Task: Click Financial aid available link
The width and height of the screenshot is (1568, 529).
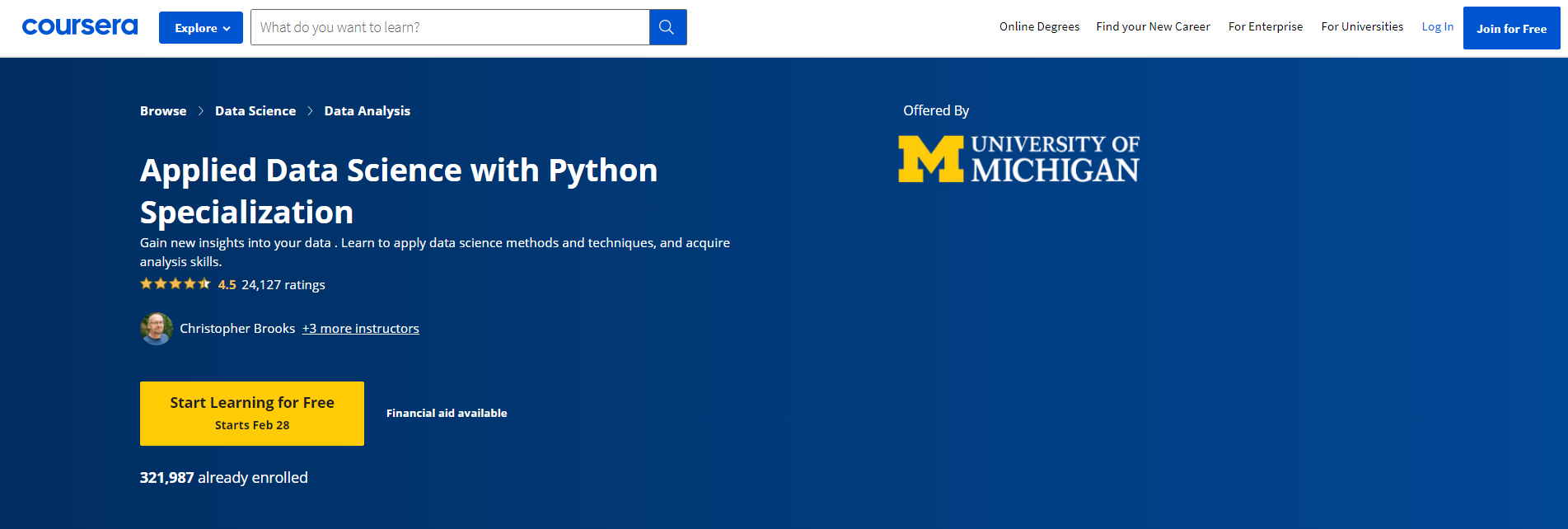Action: click(447, 413)
